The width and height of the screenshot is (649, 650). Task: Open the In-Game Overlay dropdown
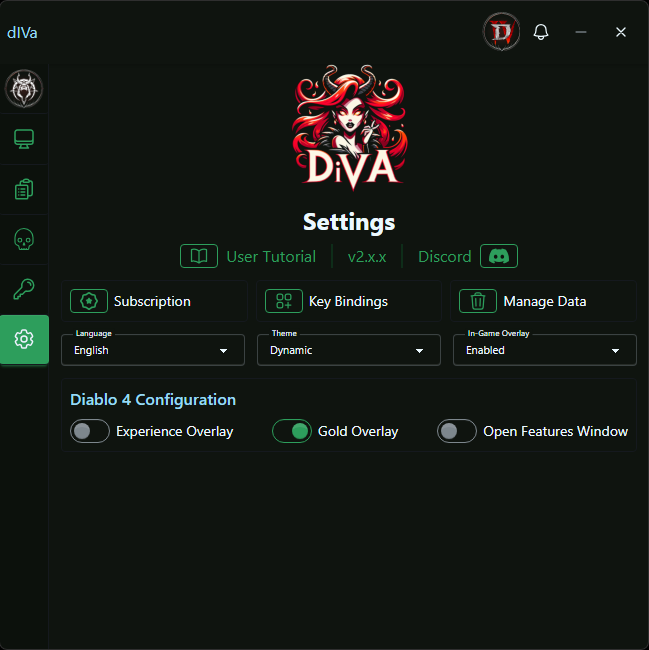(545, 350)
